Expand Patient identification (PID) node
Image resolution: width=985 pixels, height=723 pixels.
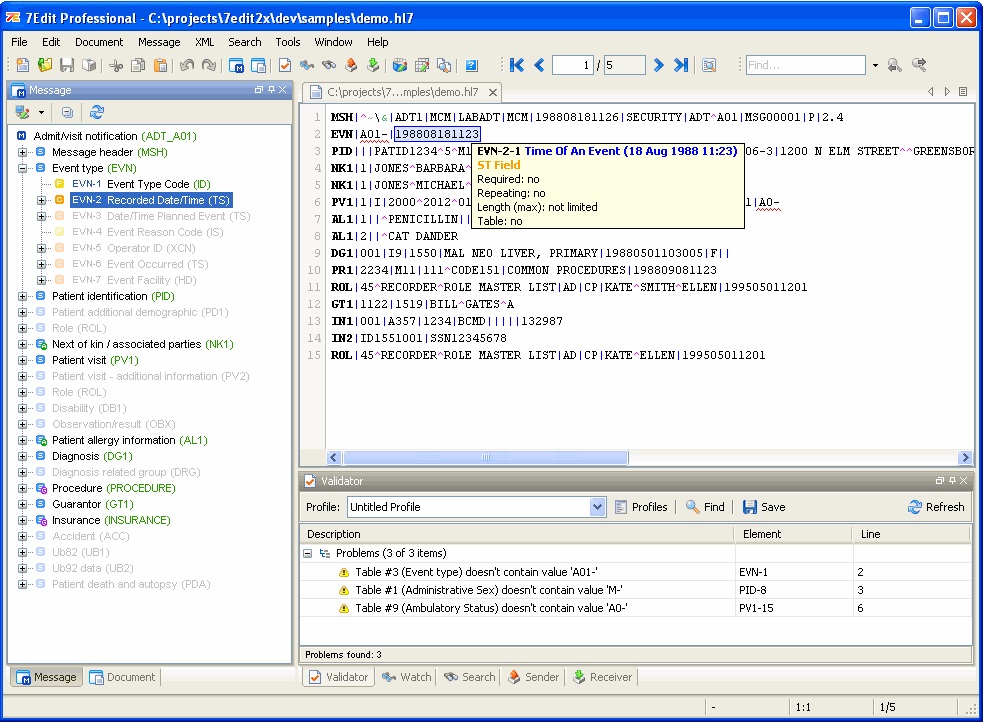click(x=23, y=297)
